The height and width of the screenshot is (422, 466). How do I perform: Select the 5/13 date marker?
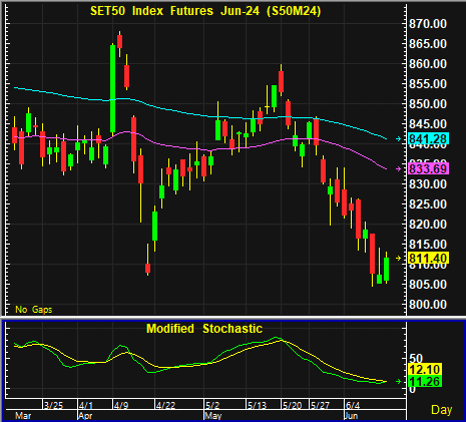pyautogui.click(x=257, y=406)
